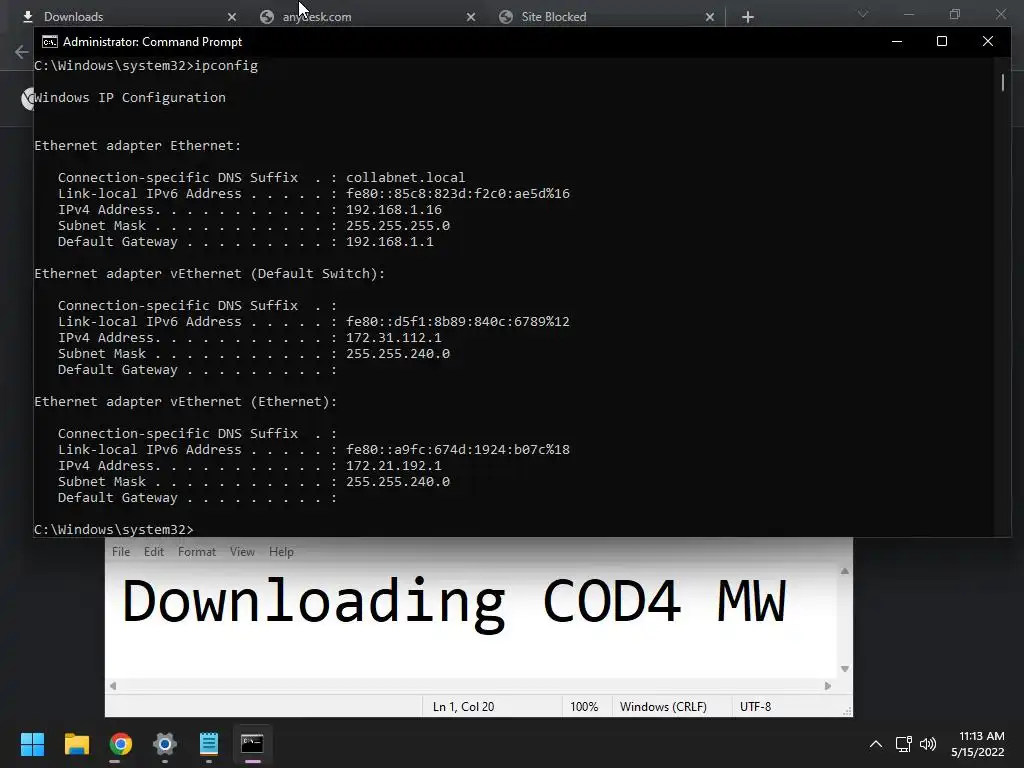Viewport: 1024px width, 768px height.
Task: Open Notepad Format menu
Action: pyautogui.click(x=197, y=552)
